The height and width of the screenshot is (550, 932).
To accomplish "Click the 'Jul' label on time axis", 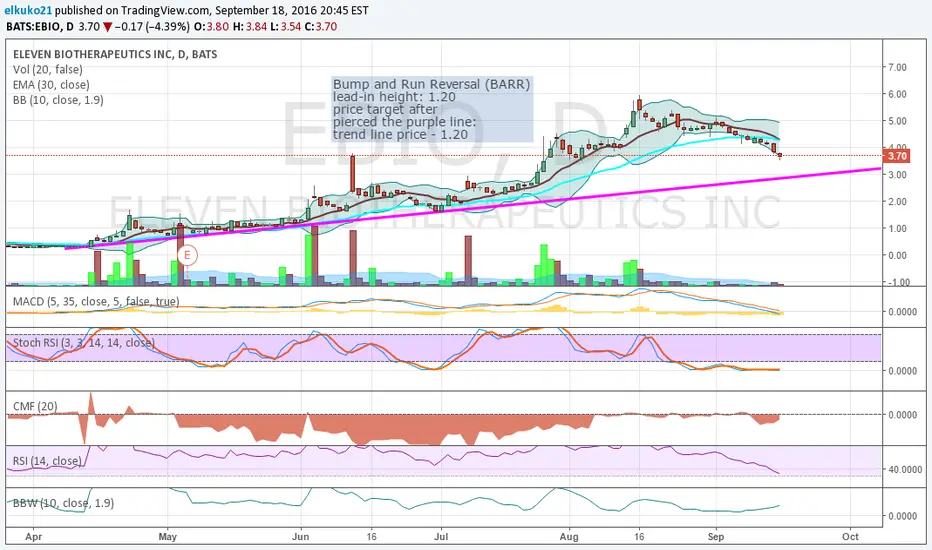I will click(x=441, y=536).
